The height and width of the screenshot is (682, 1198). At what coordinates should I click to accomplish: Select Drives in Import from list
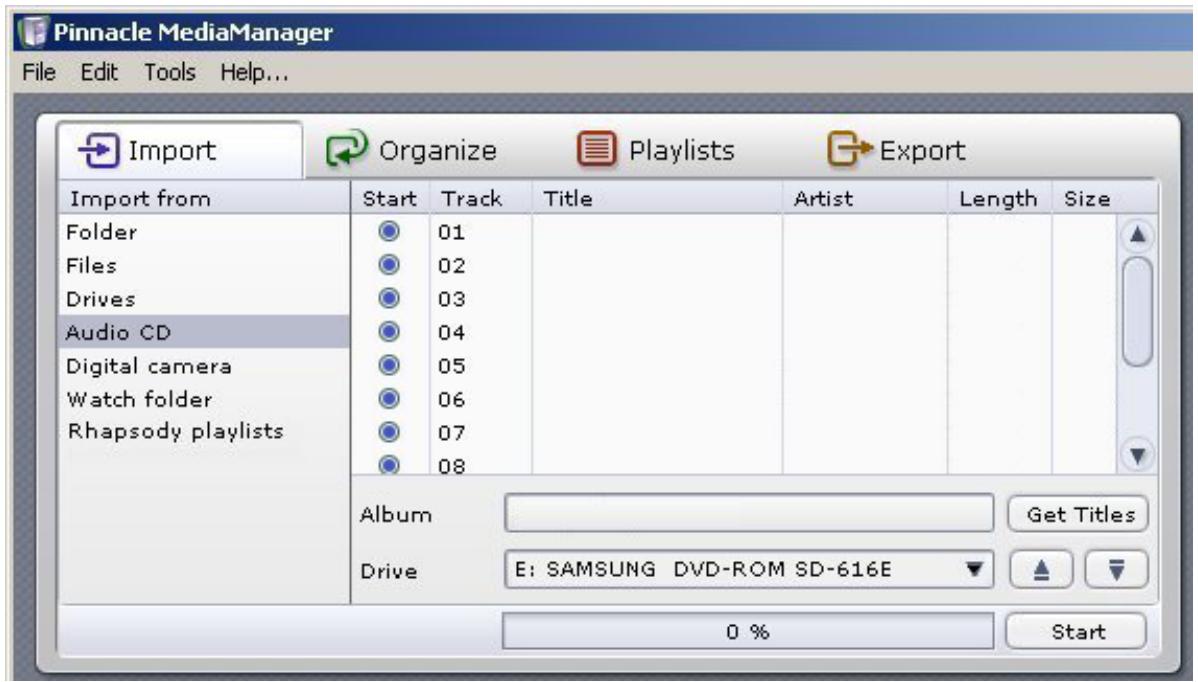(x=204, y=299)
